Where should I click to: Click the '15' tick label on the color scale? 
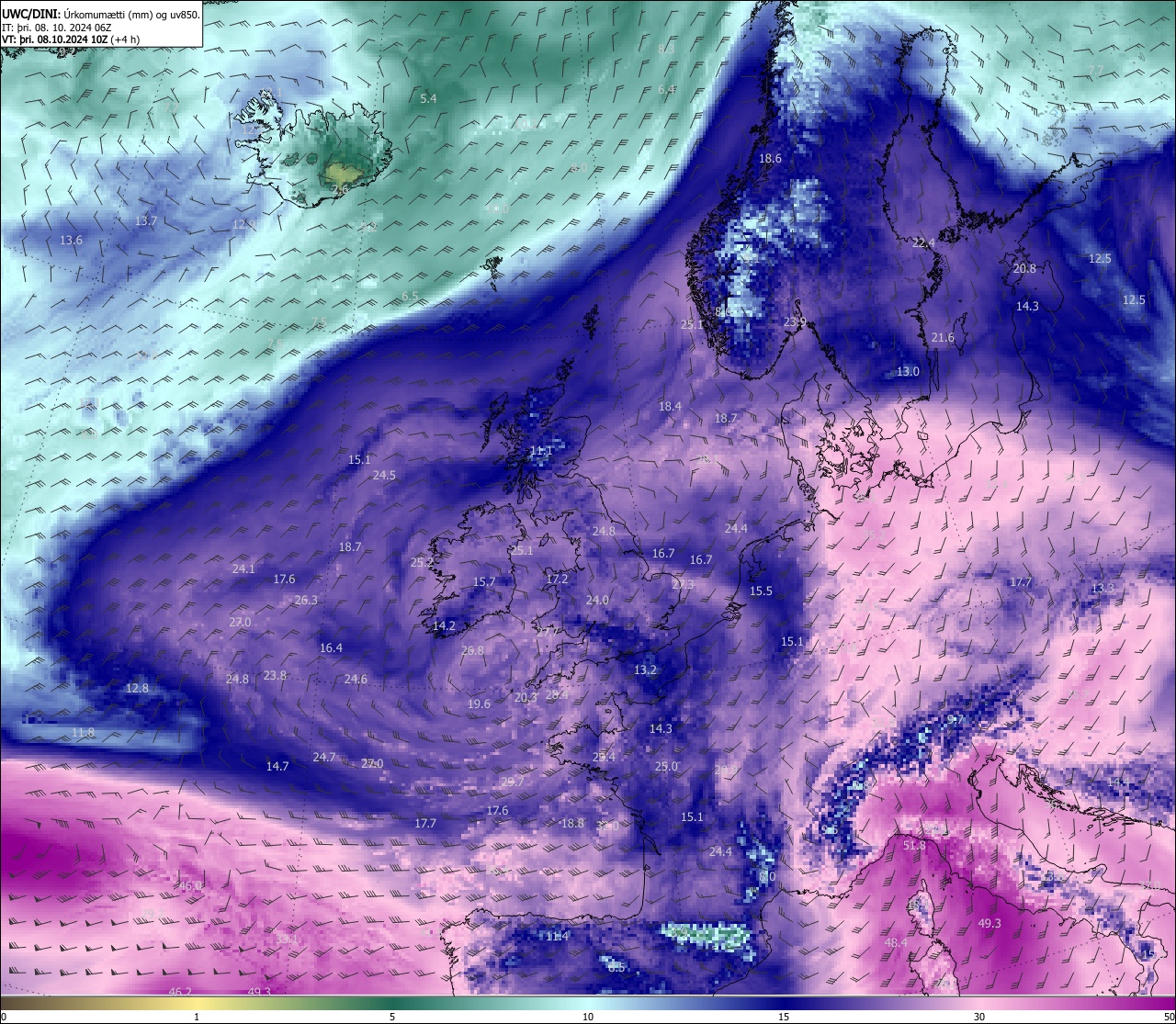pos(784,1017)
